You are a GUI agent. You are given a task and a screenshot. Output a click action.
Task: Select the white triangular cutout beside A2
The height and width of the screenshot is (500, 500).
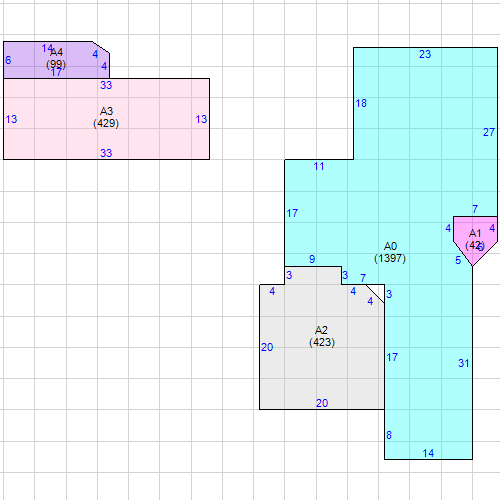click(x=378, y=291)
